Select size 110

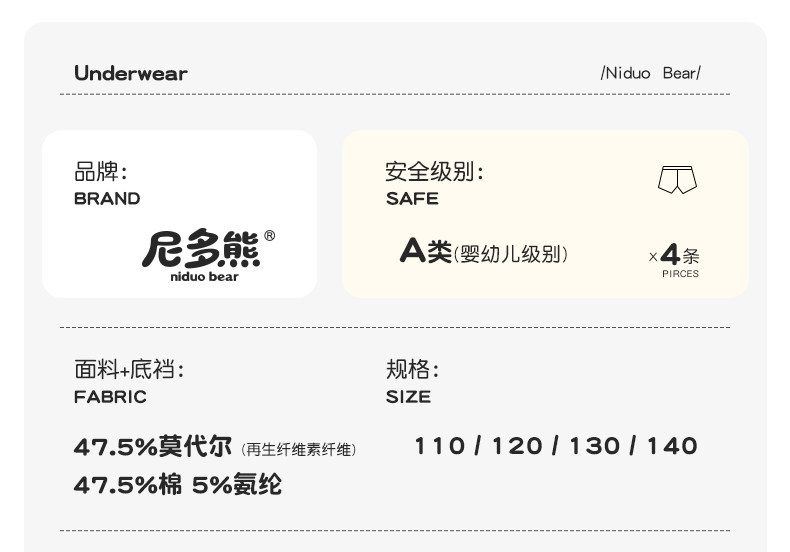[x=439, y=446]
